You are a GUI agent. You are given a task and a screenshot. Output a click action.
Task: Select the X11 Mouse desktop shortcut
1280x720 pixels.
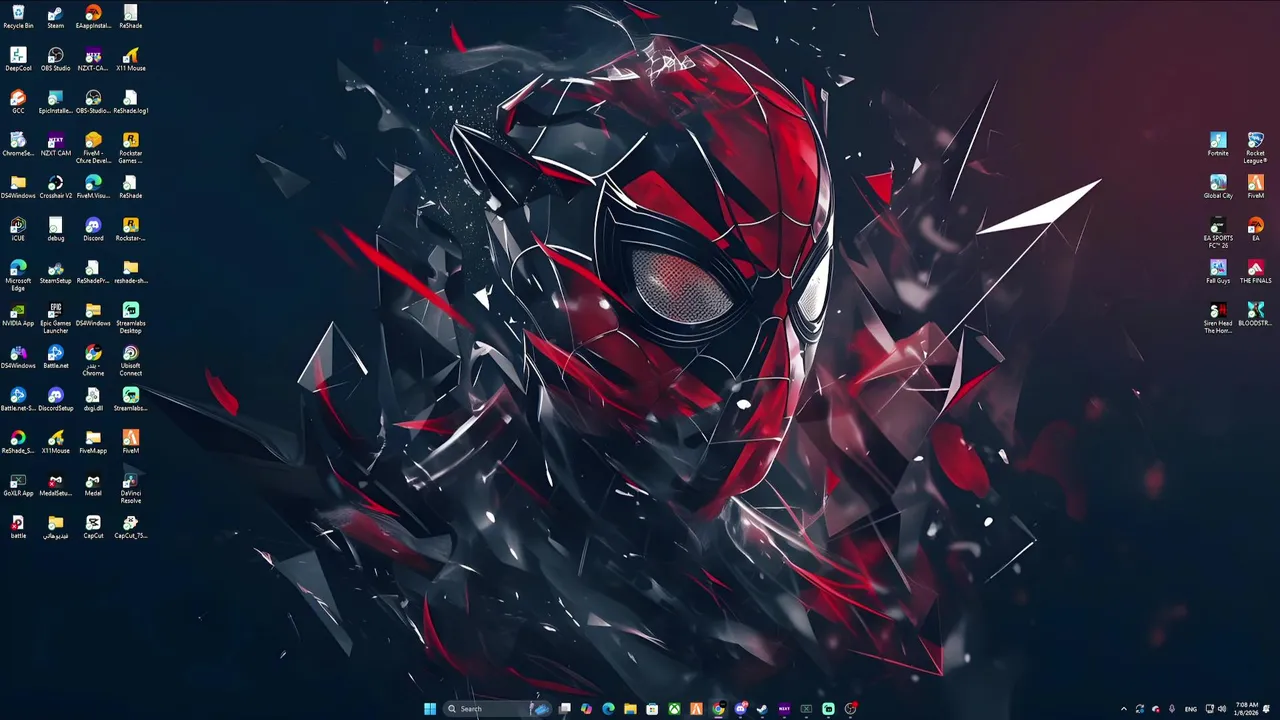pos(130,59)
